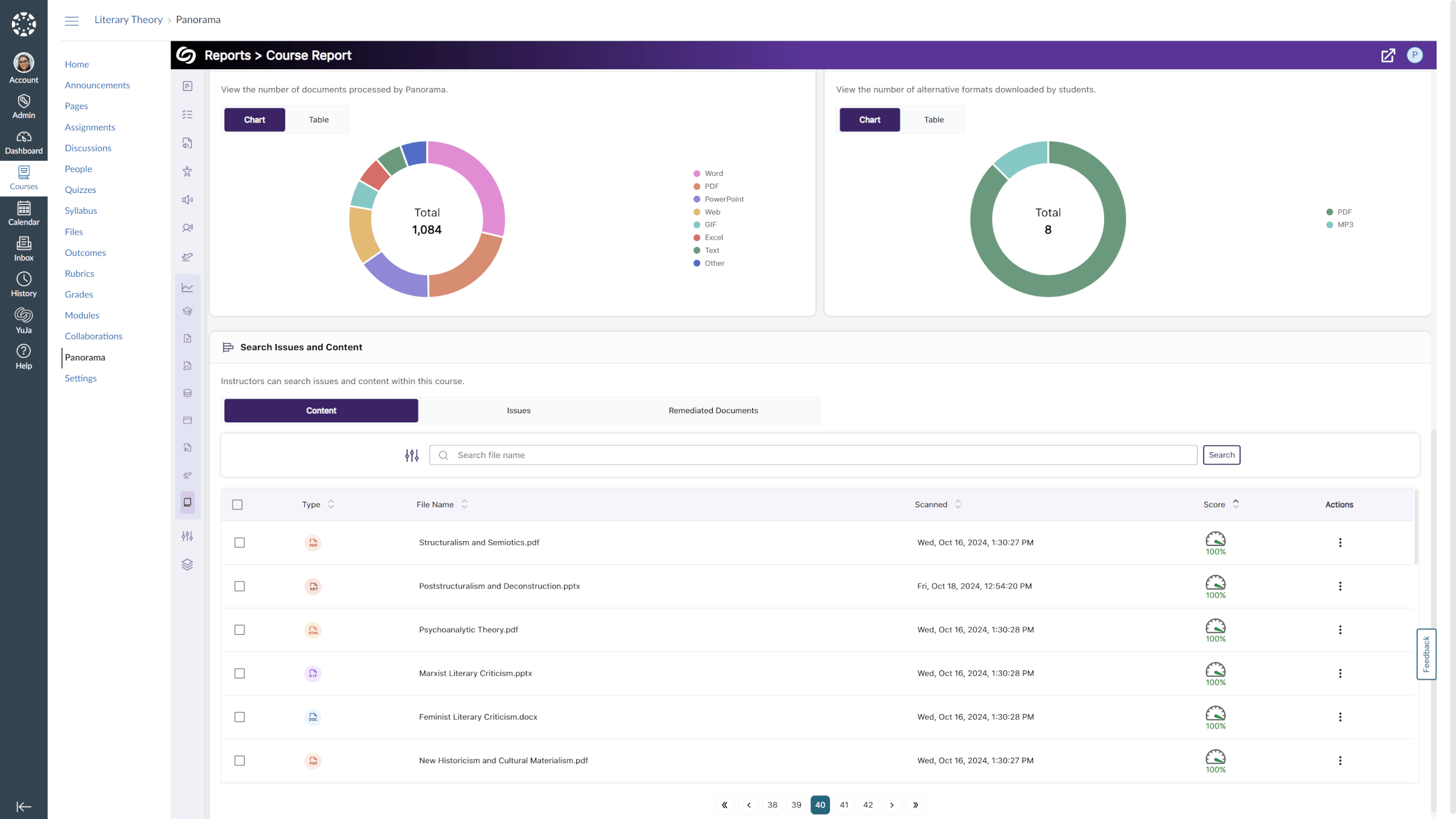Open the Feedback side tab
1456x819 pixels.
click(1426, 654)
